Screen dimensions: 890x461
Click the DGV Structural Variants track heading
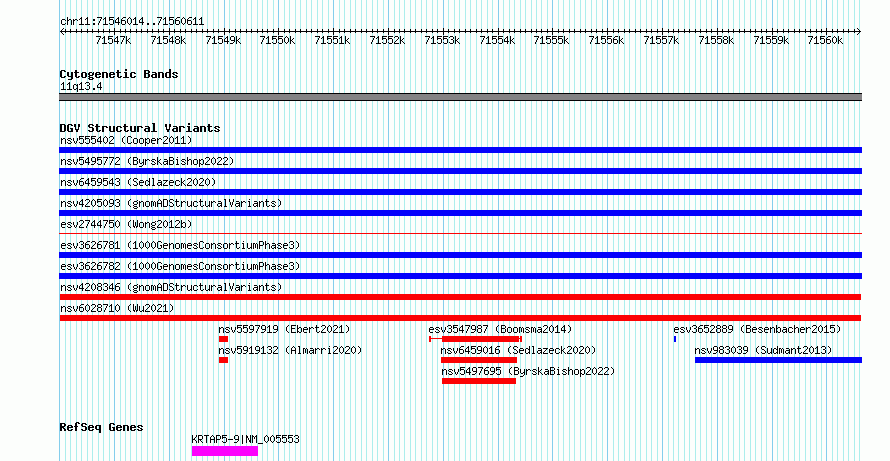pos(140,128)
